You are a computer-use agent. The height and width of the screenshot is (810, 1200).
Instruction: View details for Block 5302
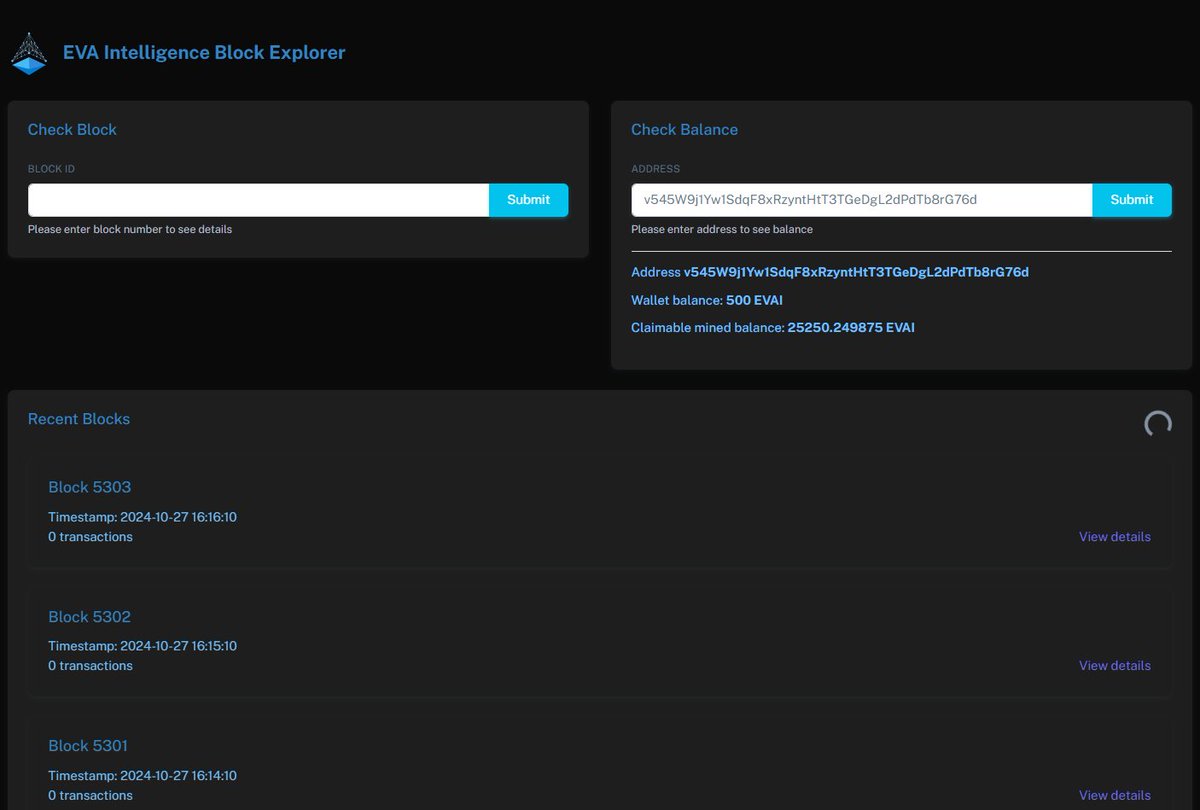(1114, 666)
